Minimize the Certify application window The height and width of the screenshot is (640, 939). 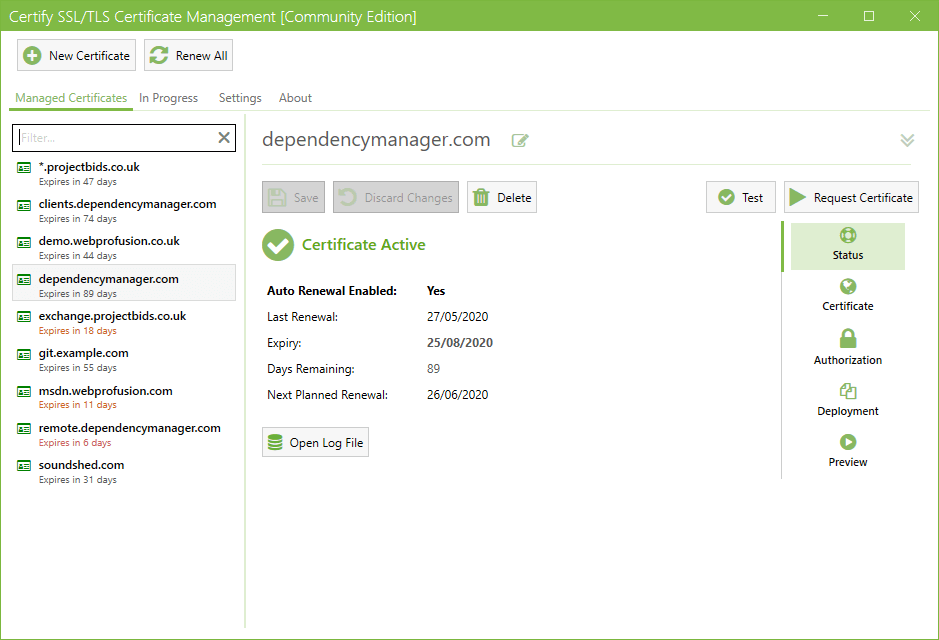coord(823,16)
